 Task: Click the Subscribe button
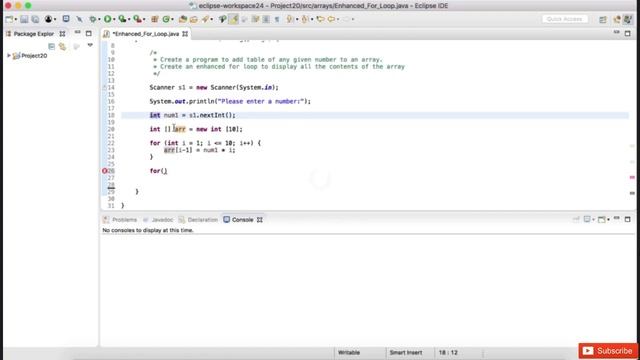[608, 351]
